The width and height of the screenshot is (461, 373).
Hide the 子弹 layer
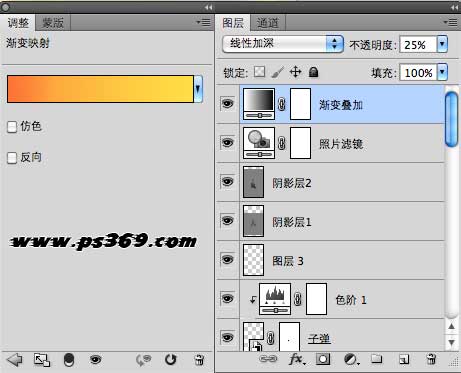pyautogui.click(x=228, y=337)
